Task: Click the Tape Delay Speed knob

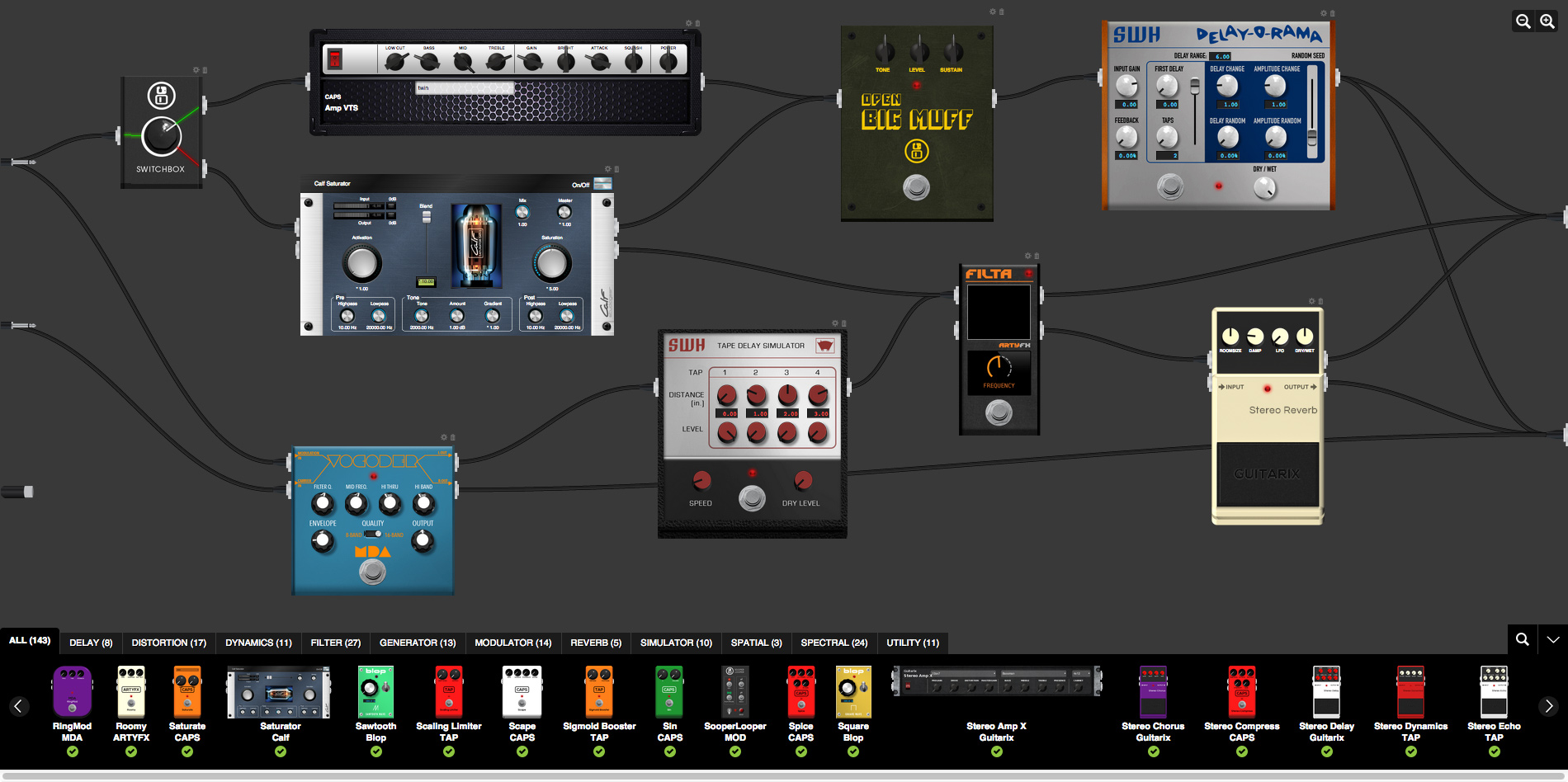Action: pos(701,480)
